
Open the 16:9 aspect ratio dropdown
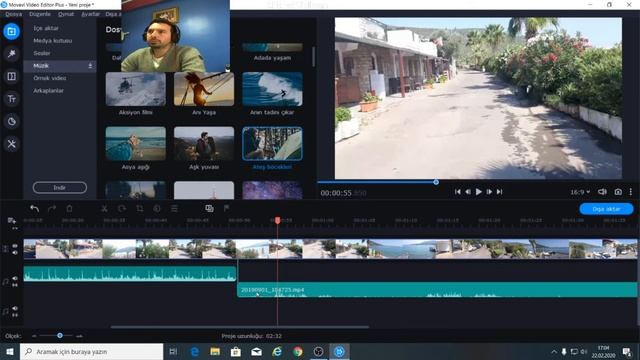coord(580,192)
